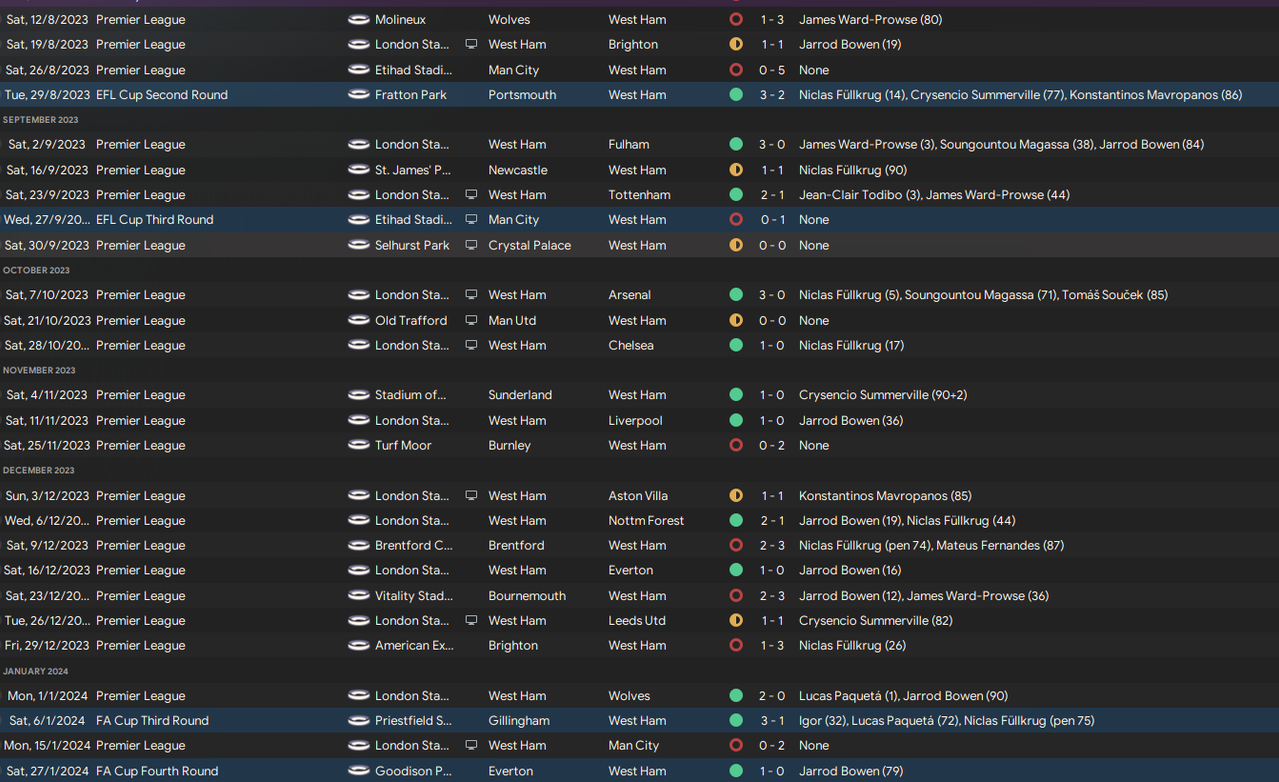Click the TV icon in the Aston Villa row
Viewport: 1279px width, 782px height.
coord(471,496)
